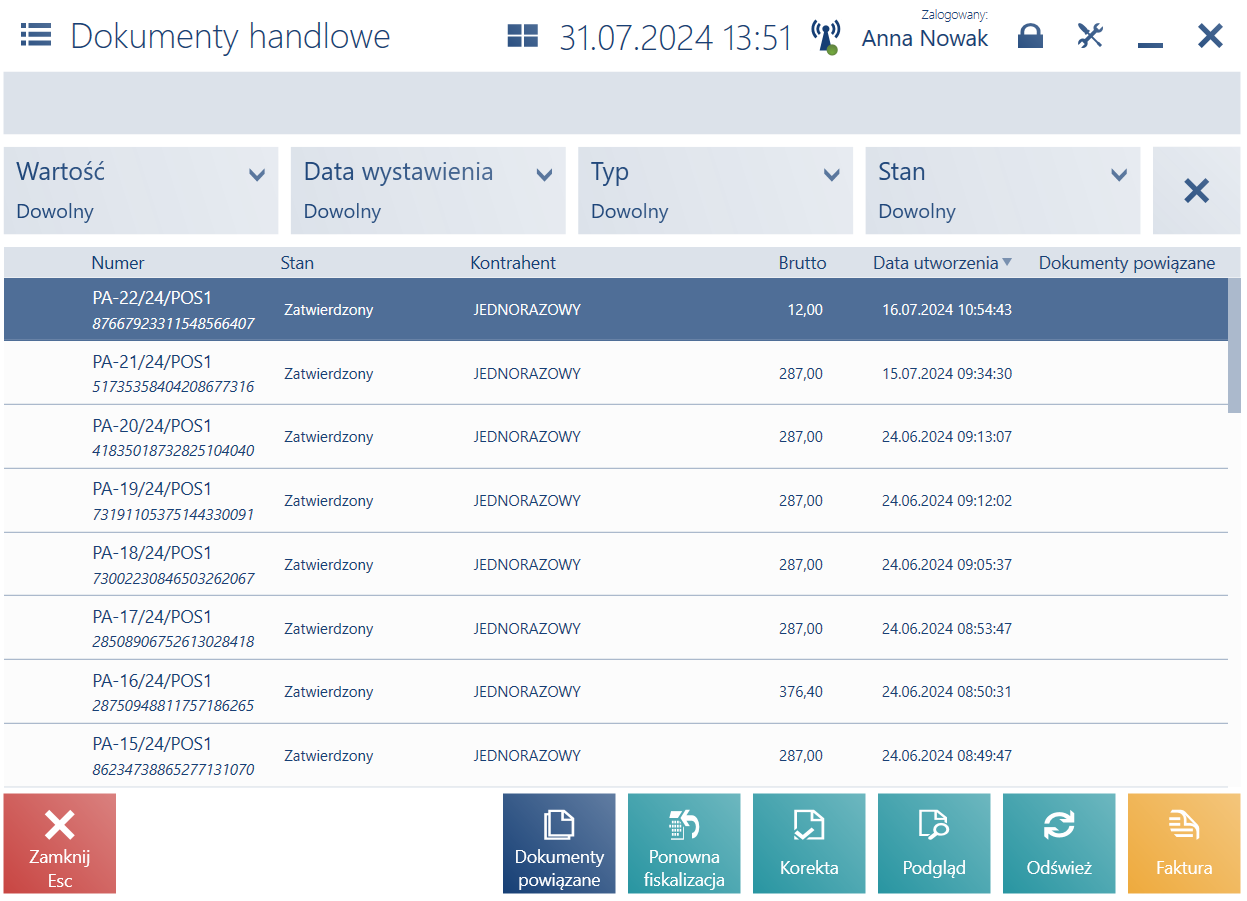The image size is (1247, 901).
Task: Expand the Data wystawienia filter
Action: [x=428, y=190]
